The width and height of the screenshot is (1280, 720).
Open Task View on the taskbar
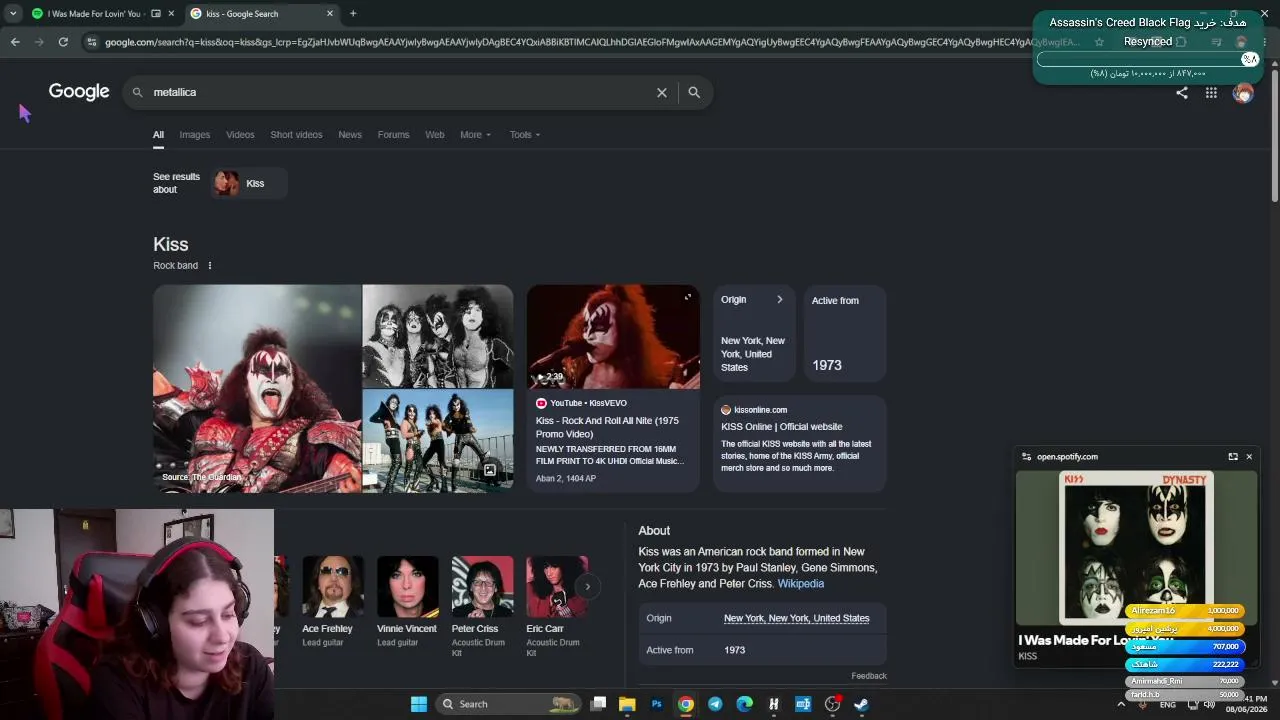click(x=598, y=704)
